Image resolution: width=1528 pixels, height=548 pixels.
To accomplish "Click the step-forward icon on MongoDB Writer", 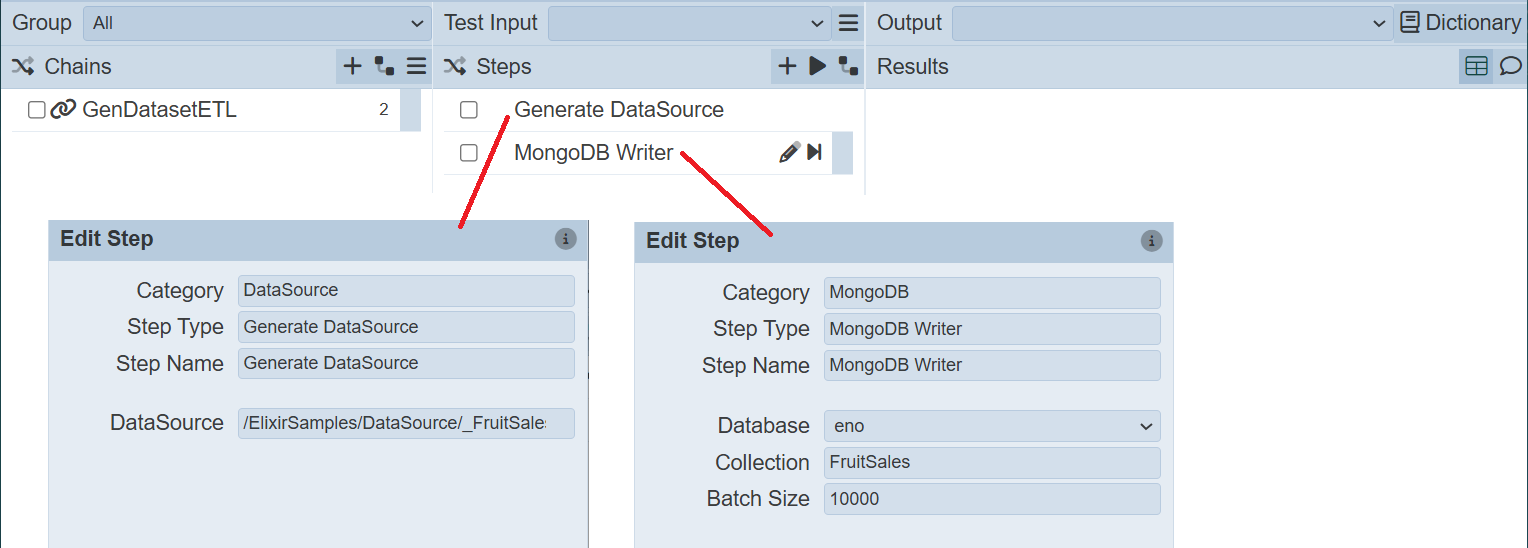I will [814, 153].
